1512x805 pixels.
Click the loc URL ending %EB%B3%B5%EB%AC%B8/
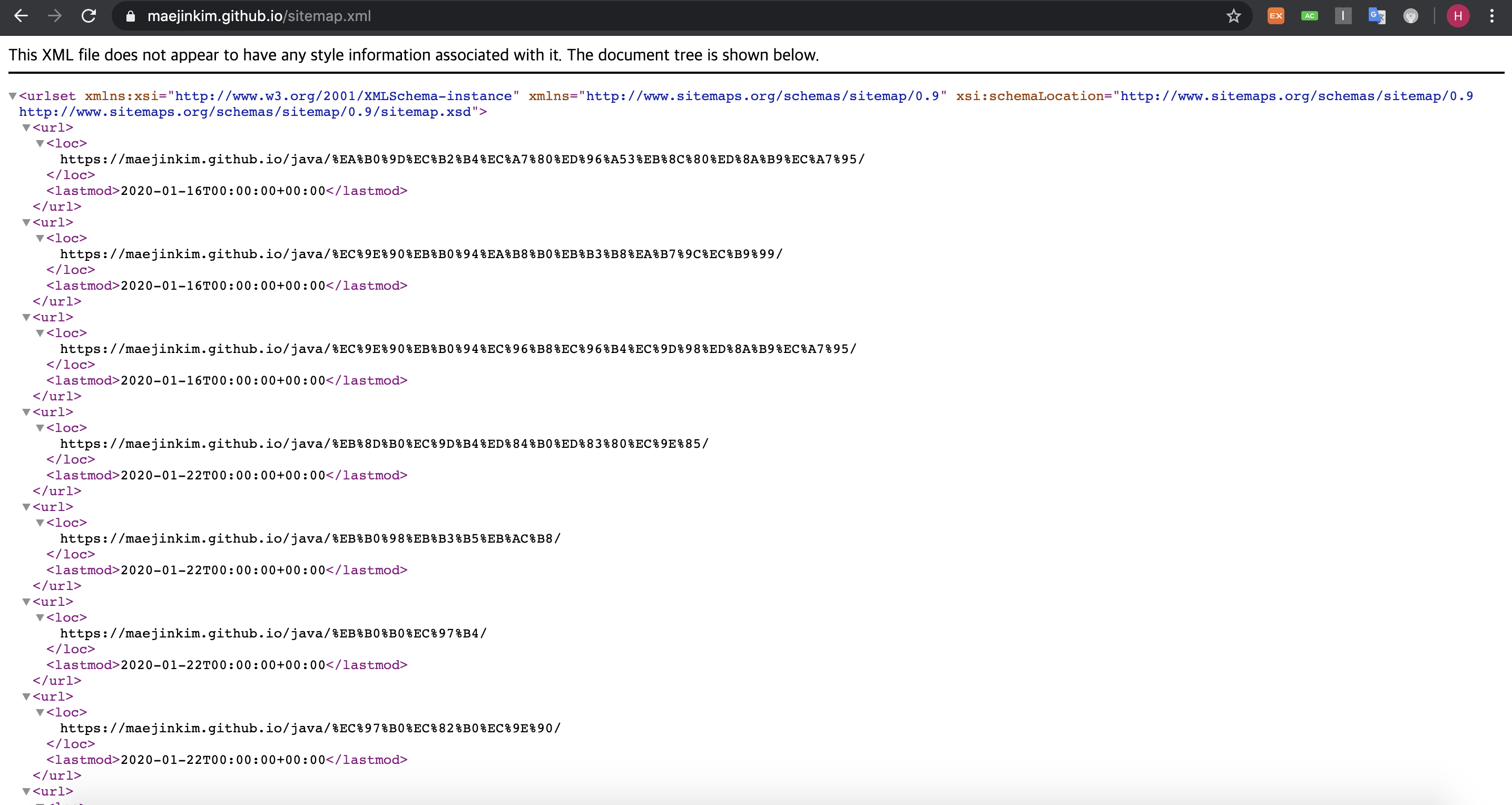coord(310,538)
